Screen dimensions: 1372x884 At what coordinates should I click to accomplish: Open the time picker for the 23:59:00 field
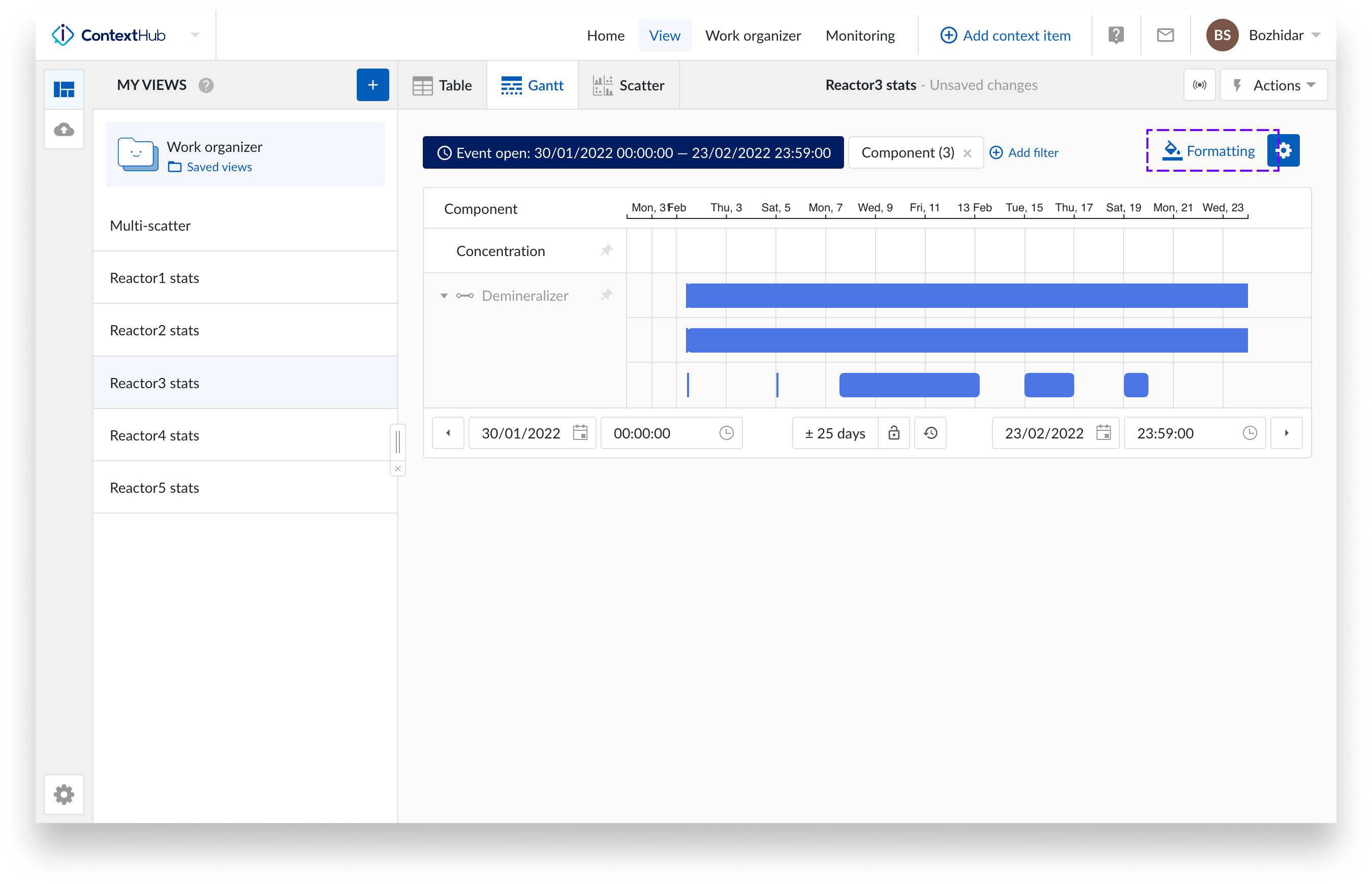click(x=1251, y=433)
